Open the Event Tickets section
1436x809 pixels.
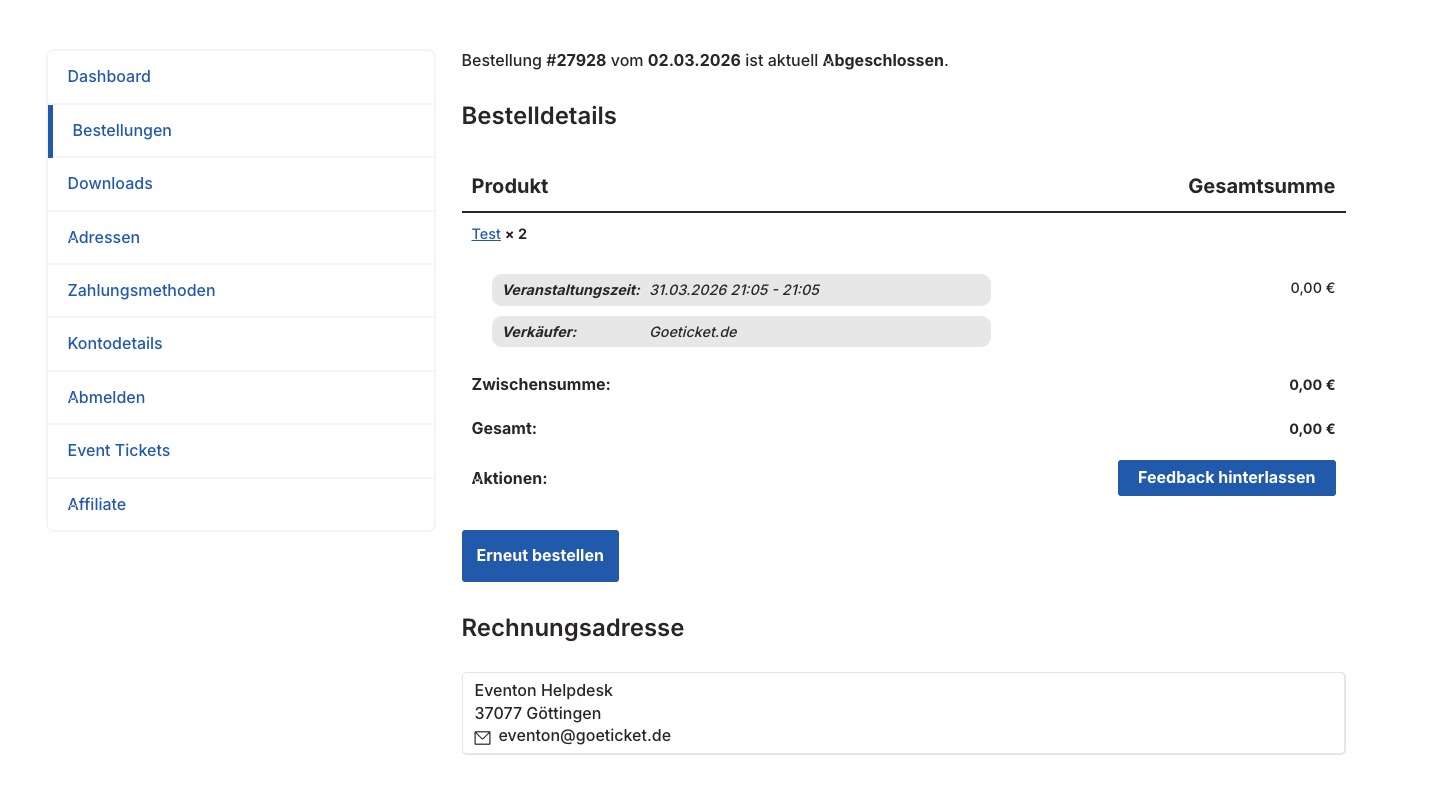pos(119,451)
